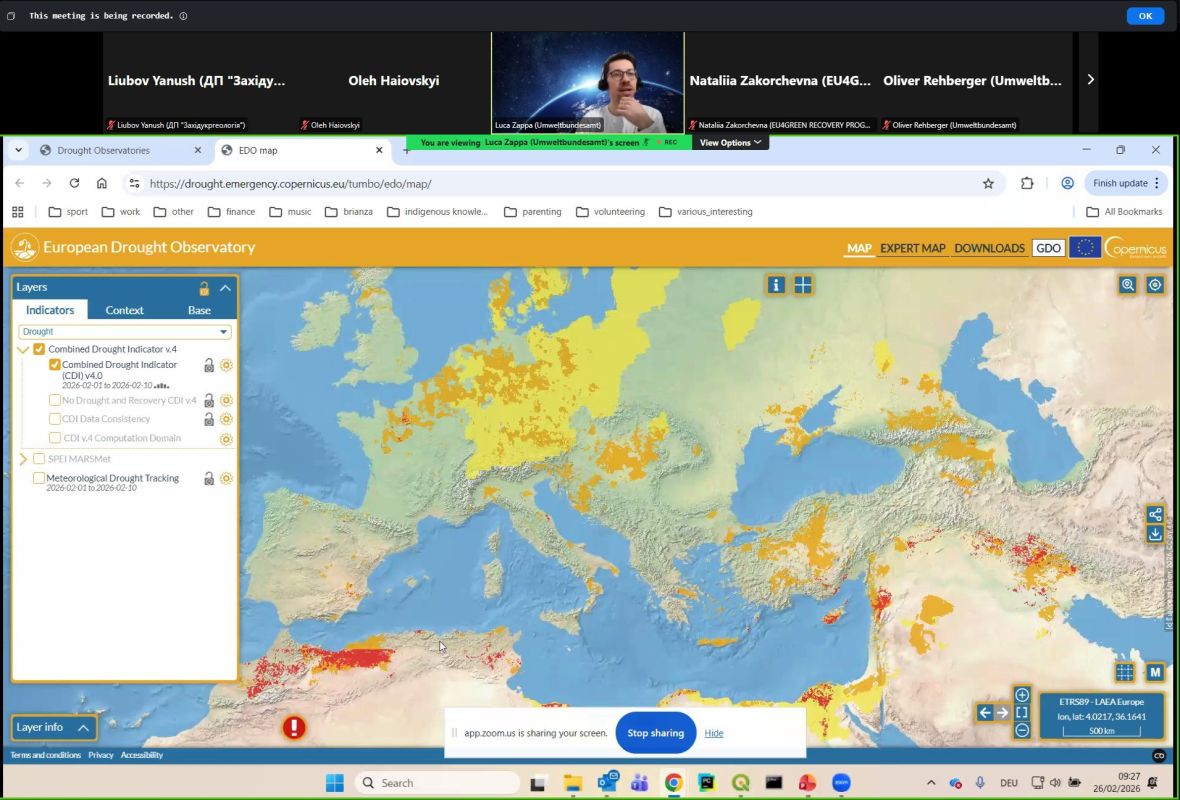The image size is (1180, 800).
Task: Enable Meteorological Drought Tracking checkbox
Action: coord(39,478)
